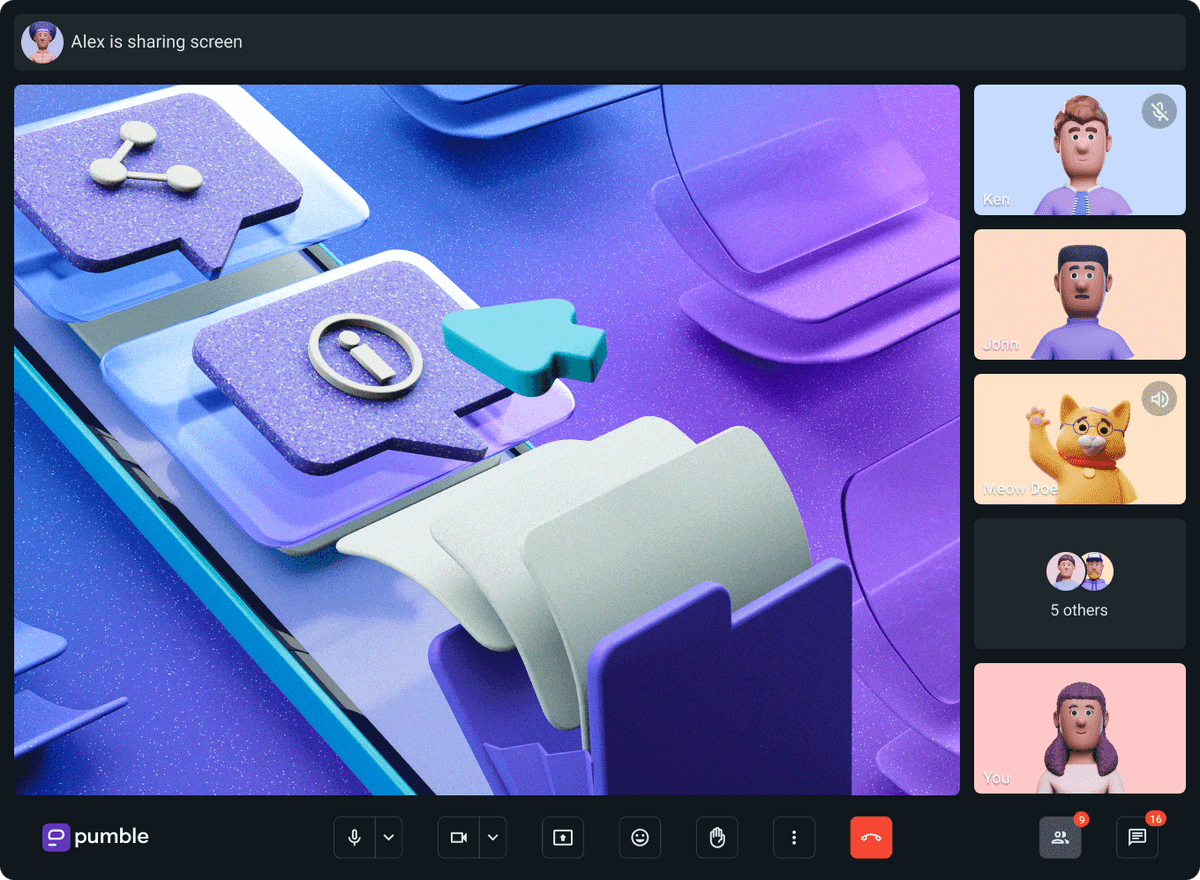The height and width of the screenshot is (880, 1200).
Task: Click Ken's muted microphone icon
Action: pyautogui.click(x=1159, y=111)
